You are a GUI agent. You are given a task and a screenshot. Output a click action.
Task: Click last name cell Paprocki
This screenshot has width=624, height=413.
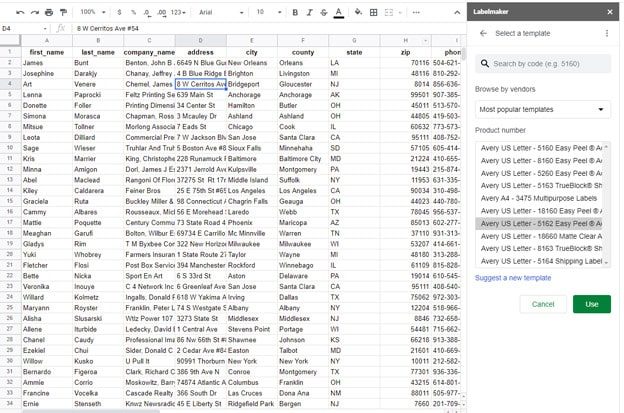(x=98, y=95)
